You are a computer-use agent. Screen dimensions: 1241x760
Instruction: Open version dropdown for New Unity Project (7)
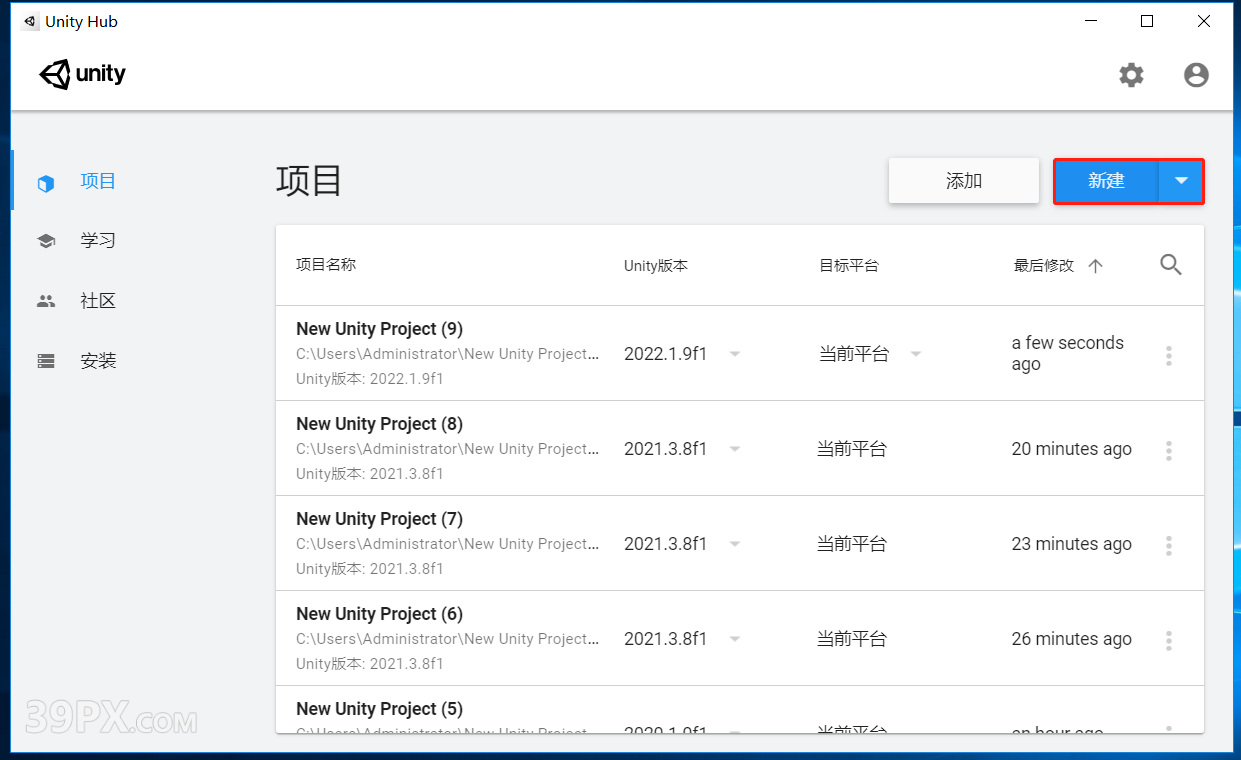pos(735,544)
